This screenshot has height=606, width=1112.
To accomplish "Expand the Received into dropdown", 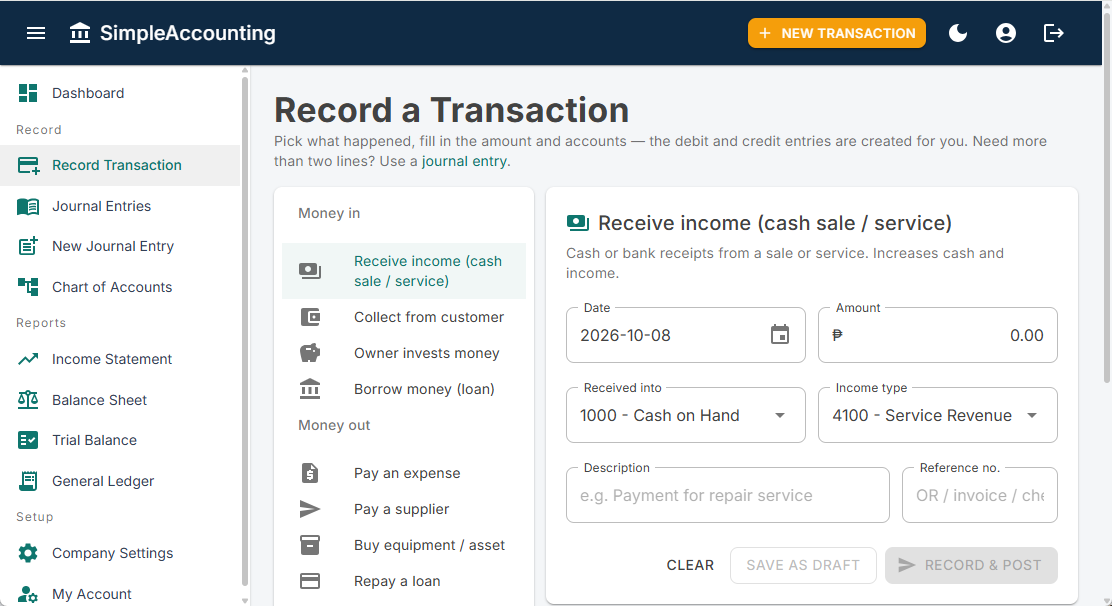I will click(x=686, y=415).
